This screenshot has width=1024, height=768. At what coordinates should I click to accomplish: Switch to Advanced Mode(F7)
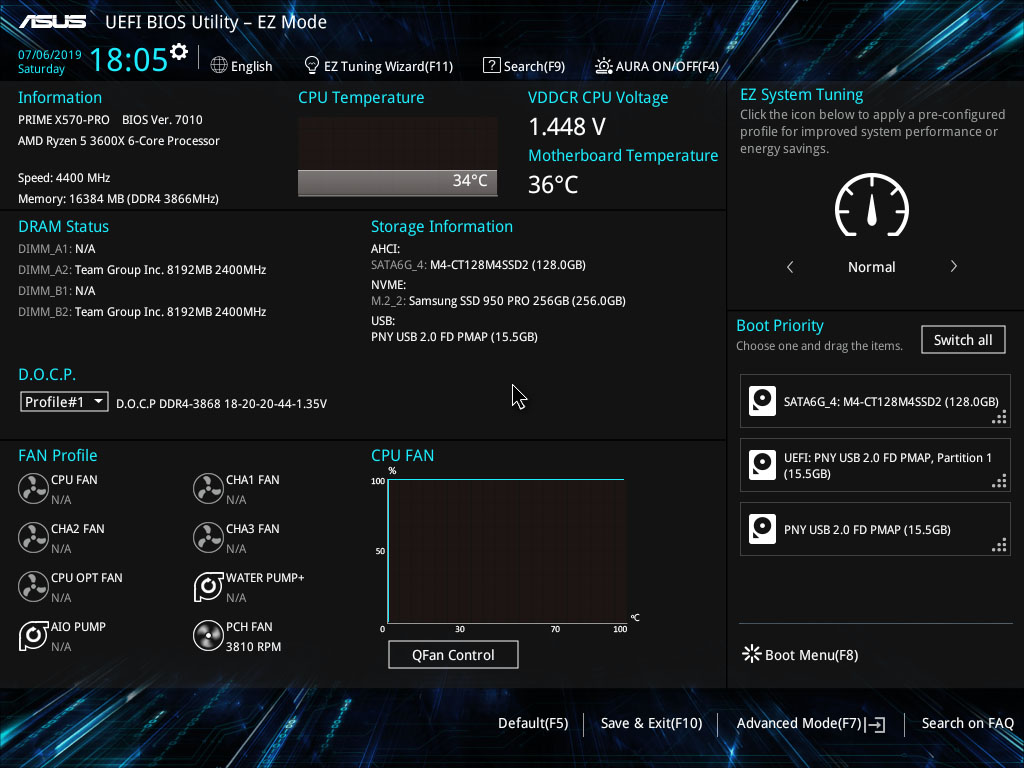pos(799,723)
